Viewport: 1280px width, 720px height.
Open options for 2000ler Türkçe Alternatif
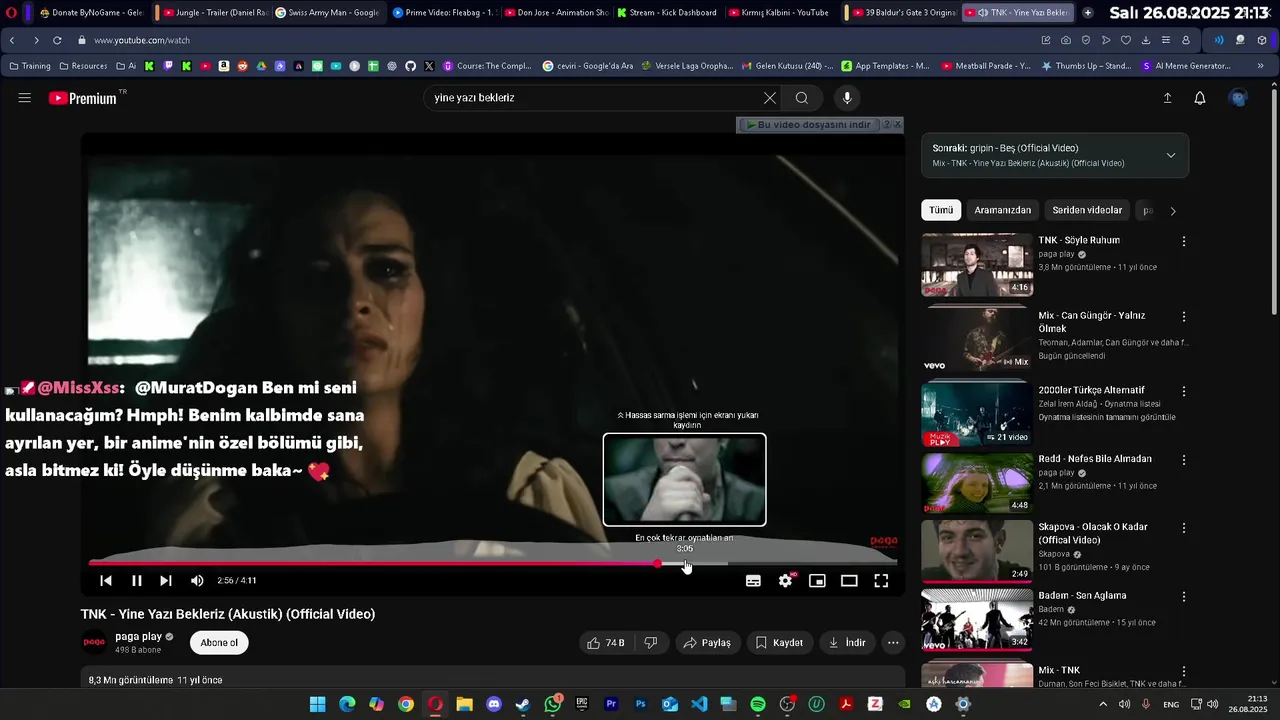[1184, 391]
